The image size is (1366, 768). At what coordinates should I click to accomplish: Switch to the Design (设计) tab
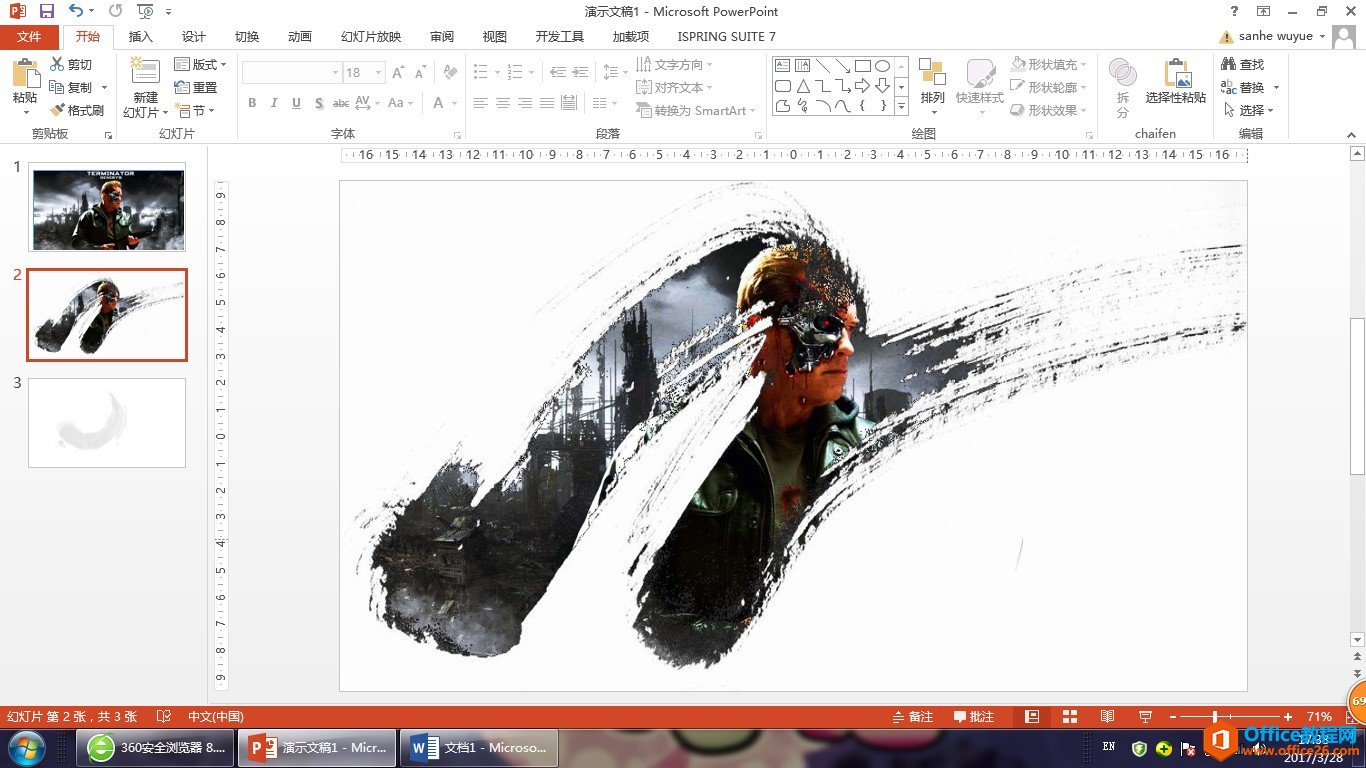(194, 37)
